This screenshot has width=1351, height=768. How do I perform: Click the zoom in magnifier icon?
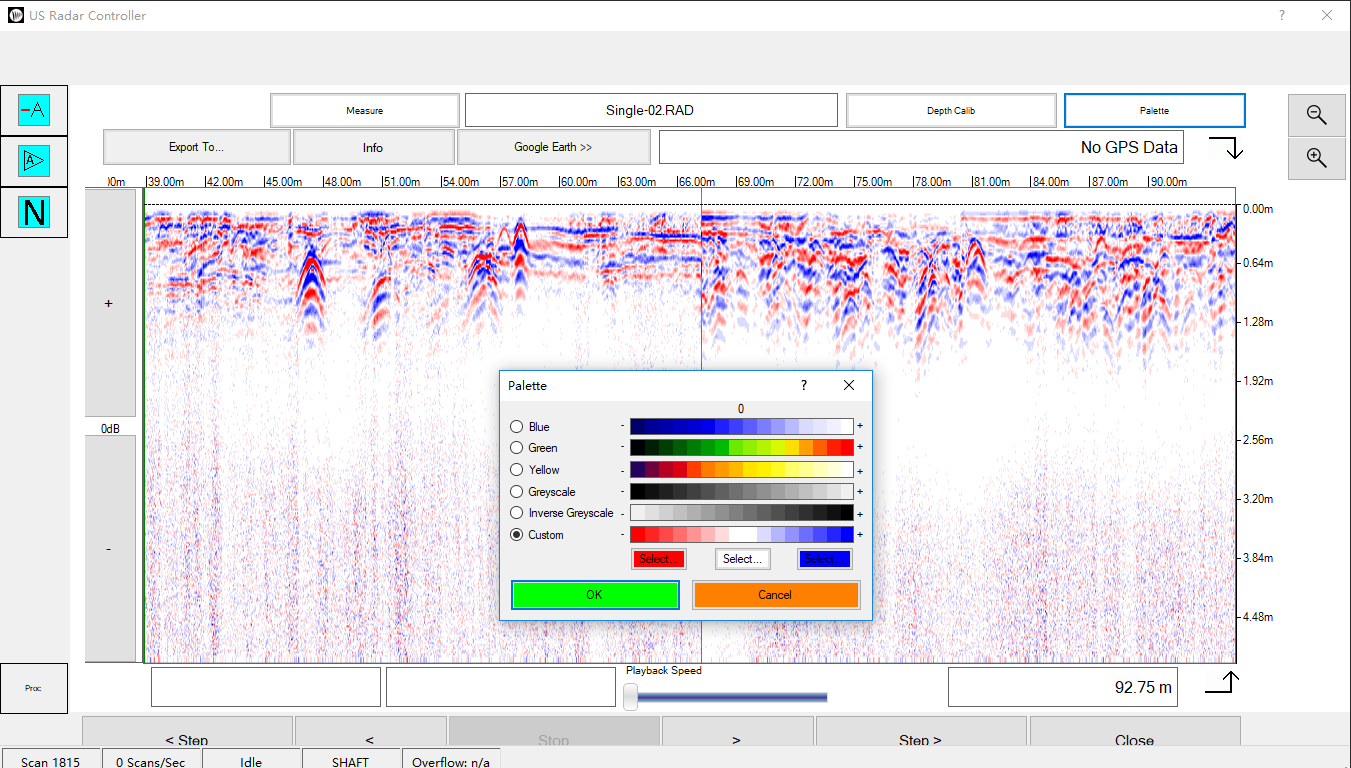1316,158
